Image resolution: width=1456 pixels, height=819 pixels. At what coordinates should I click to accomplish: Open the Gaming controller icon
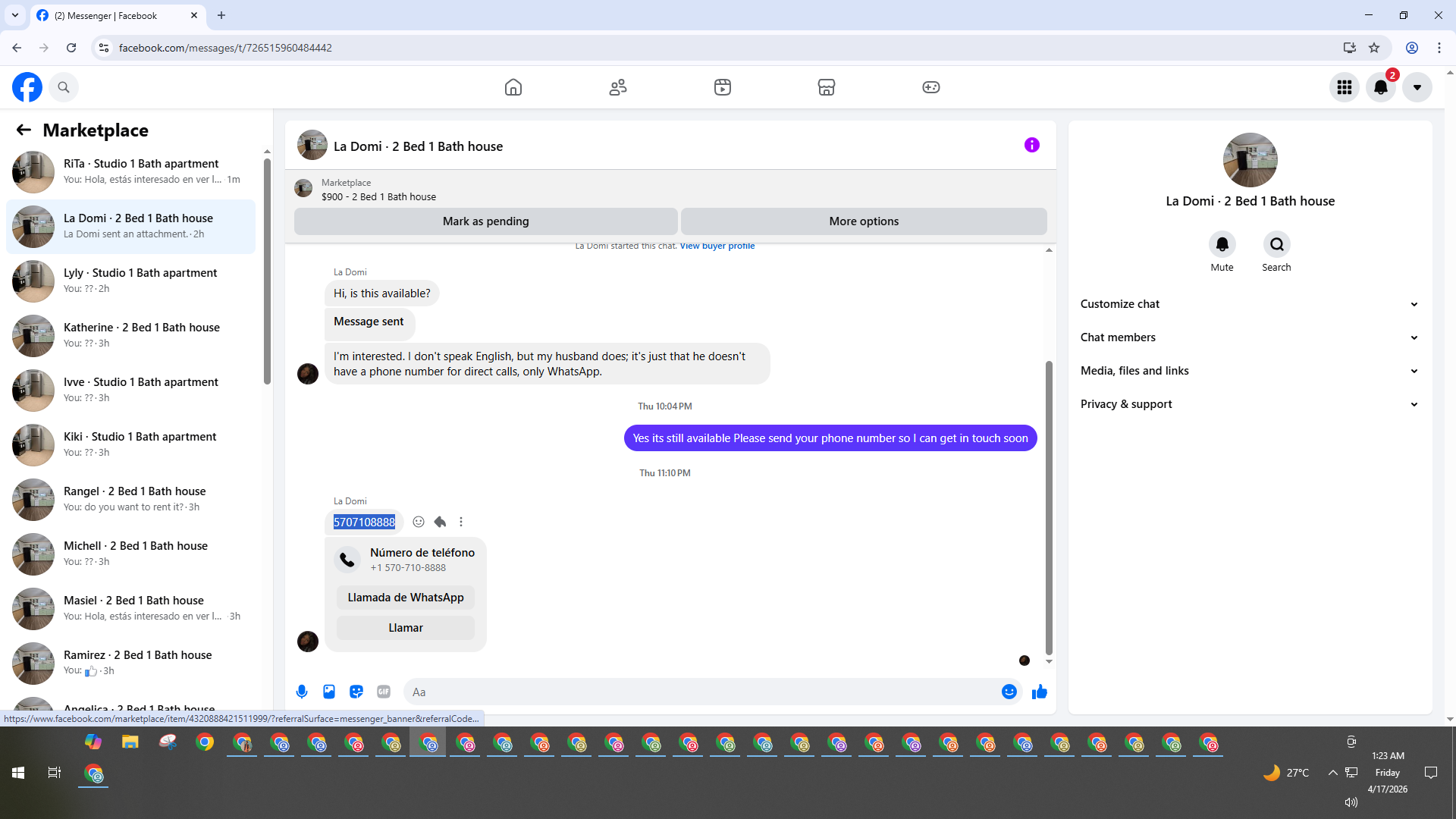(931, 87)
